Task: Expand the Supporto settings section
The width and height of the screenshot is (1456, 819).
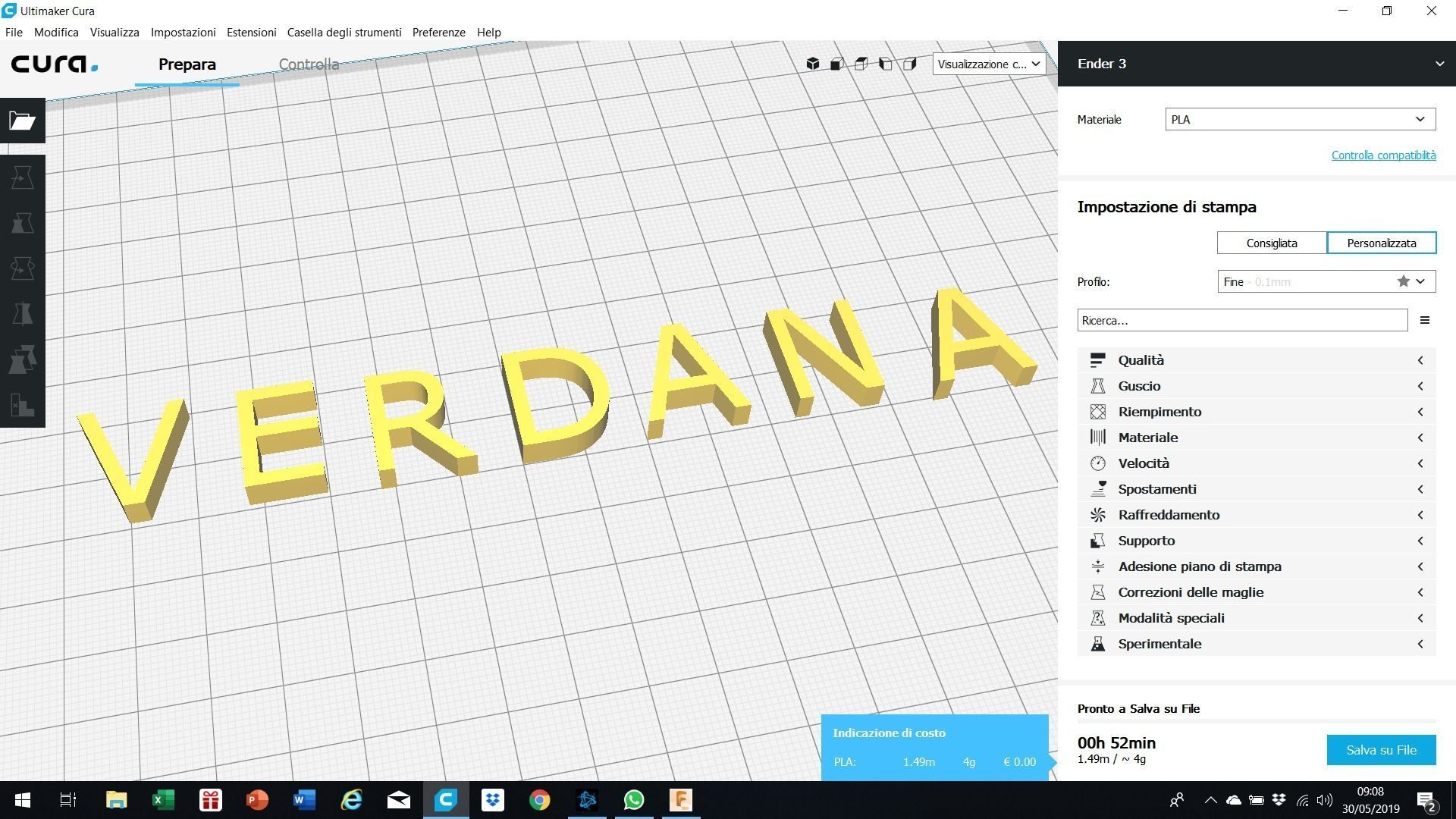Action: pos(1257,541)
